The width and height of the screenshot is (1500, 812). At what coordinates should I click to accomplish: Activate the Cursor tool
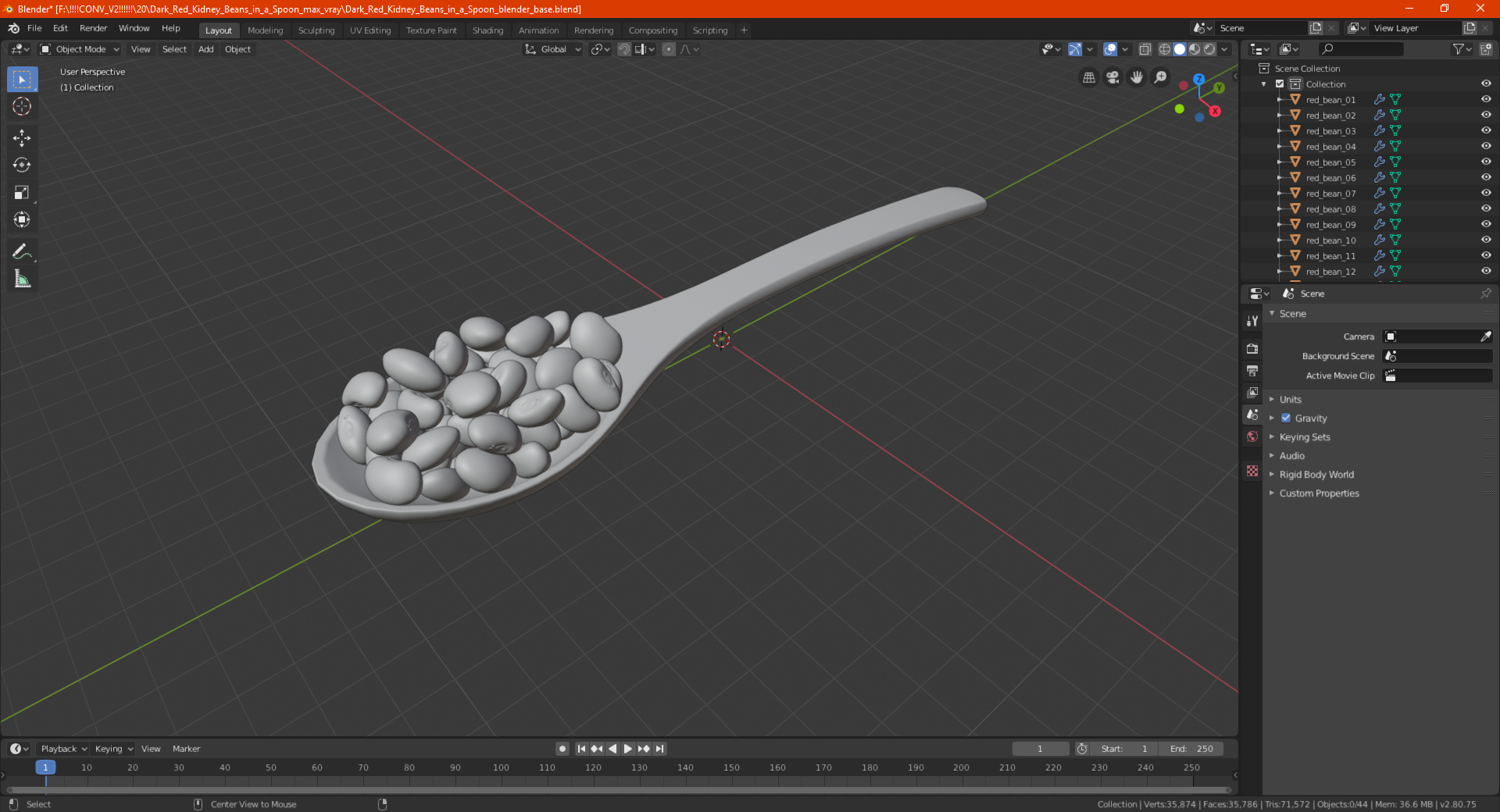point(22,107)
